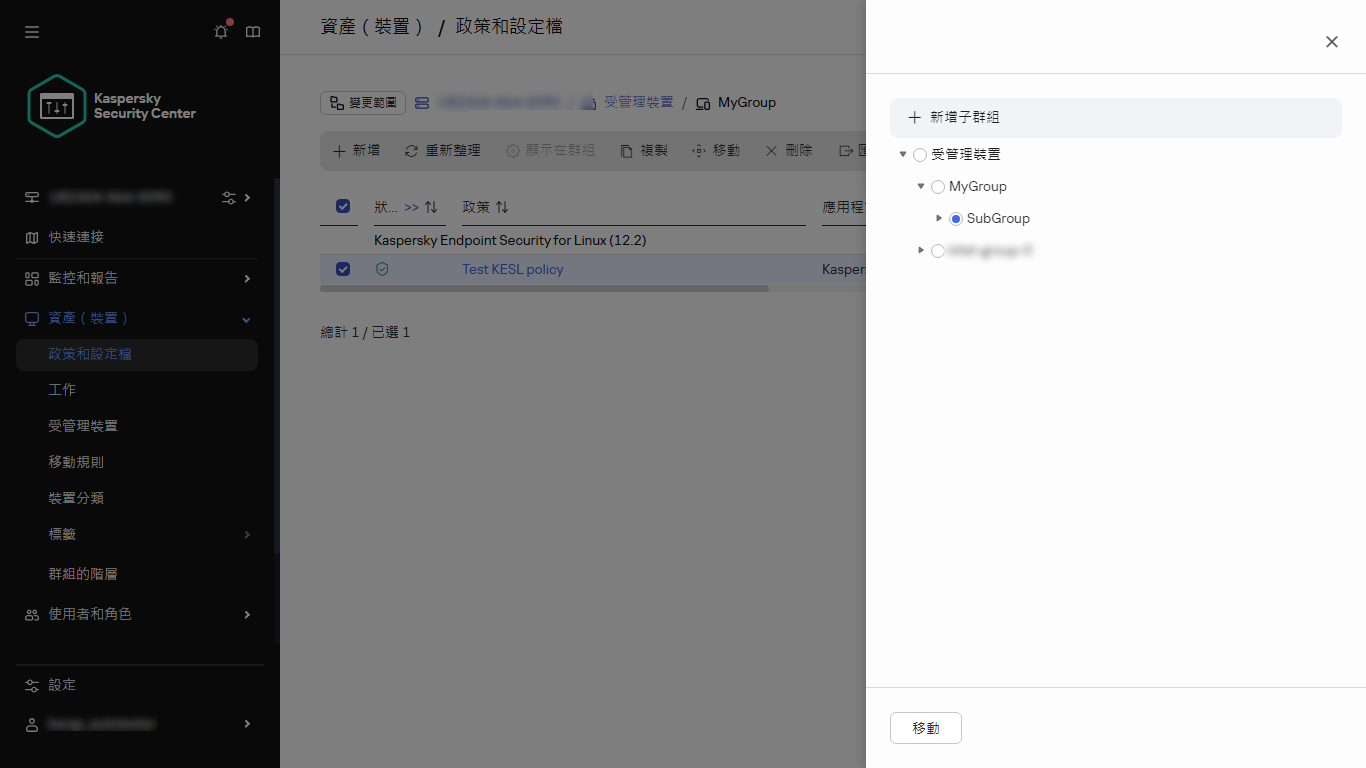This screenshot has height=768, width=1366.
Task: Click the 重新整理 refresh toolbar icon
Action: [x=410, y=151]
